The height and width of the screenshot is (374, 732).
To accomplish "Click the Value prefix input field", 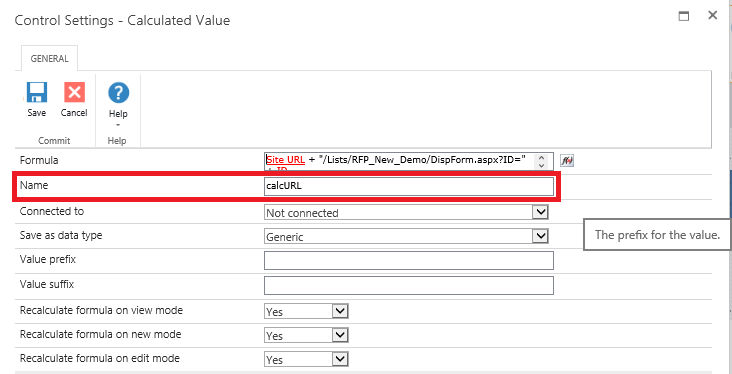I will 408,261.
